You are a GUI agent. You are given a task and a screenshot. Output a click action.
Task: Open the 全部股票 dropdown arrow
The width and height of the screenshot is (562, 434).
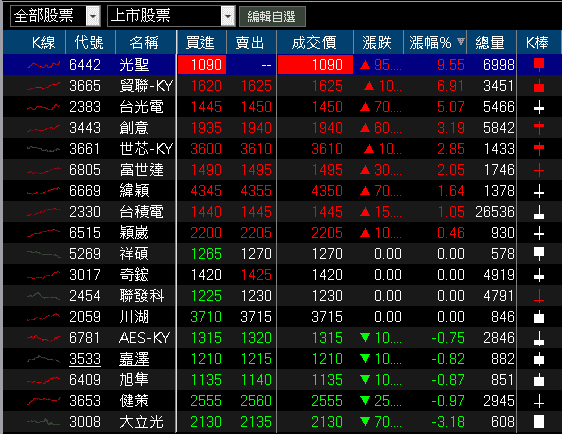pyautogui.click(x=93, y=16)
